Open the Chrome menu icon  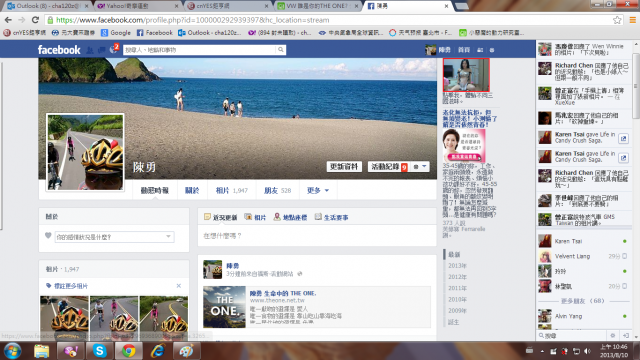pyautogui.click(x=632, y=20)
